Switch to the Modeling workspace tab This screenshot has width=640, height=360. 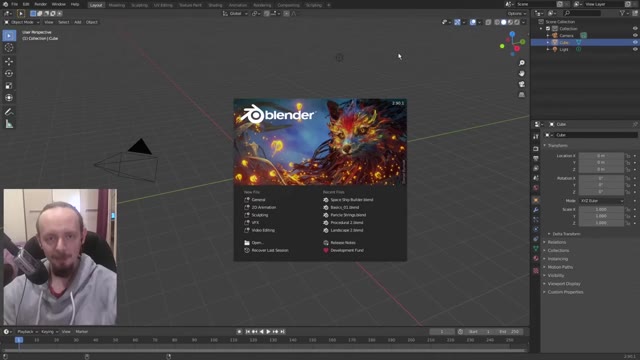coord(117,5)
